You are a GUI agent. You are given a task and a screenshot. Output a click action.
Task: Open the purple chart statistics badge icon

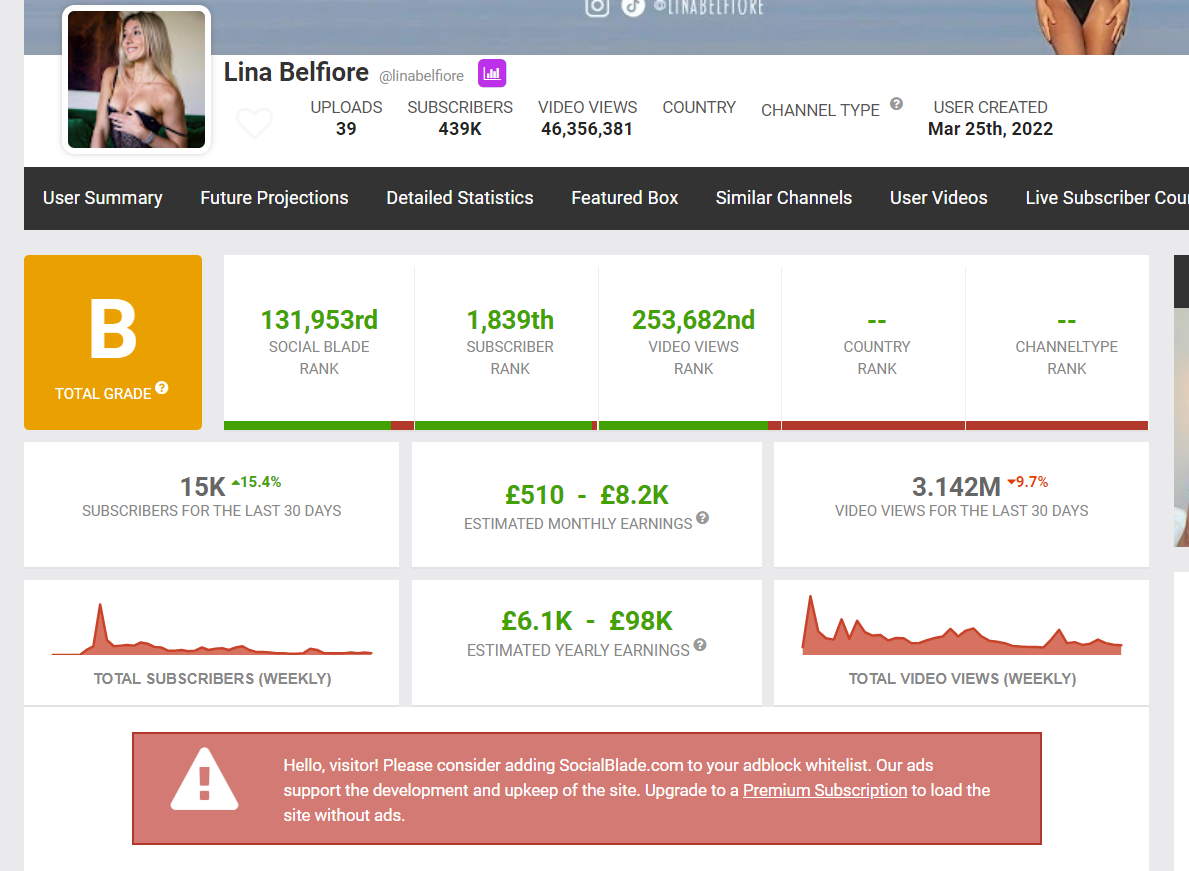click(x=492, y=74)
